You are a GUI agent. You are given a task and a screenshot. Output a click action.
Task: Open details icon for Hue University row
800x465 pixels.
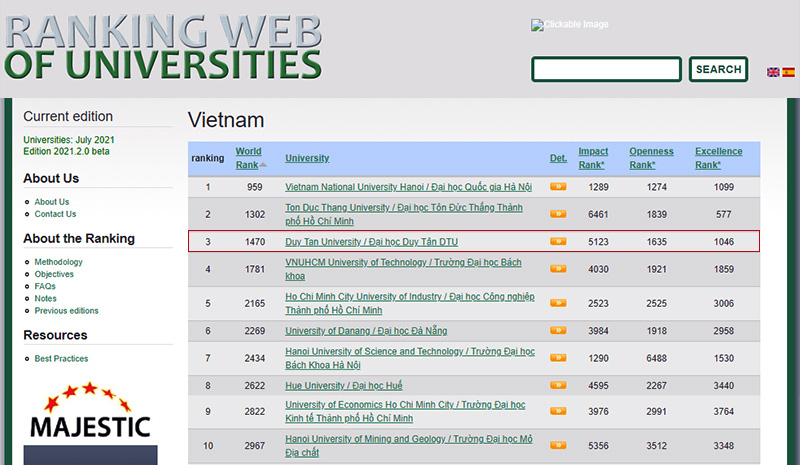558,386
